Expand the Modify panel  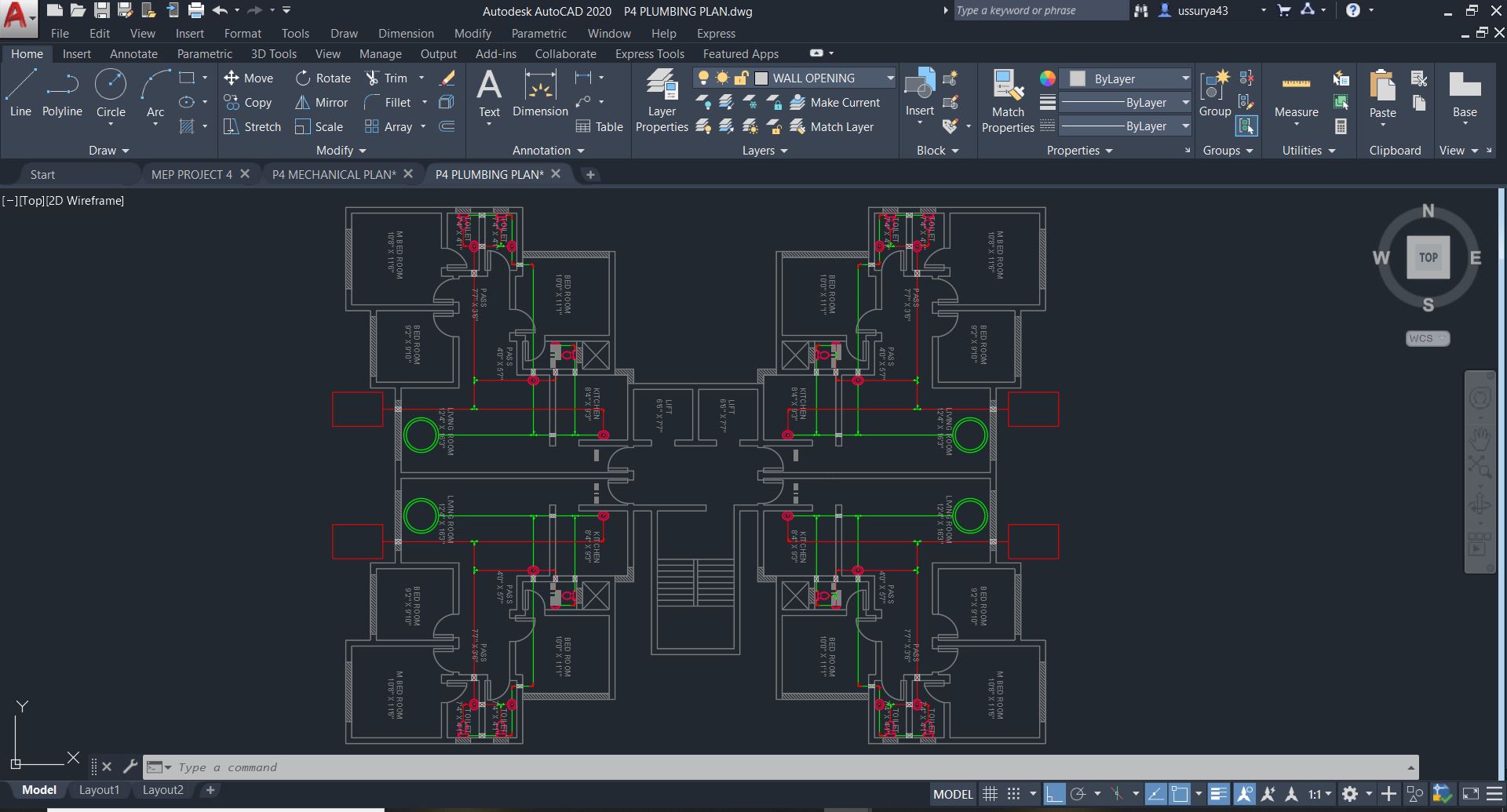[341, 151]
